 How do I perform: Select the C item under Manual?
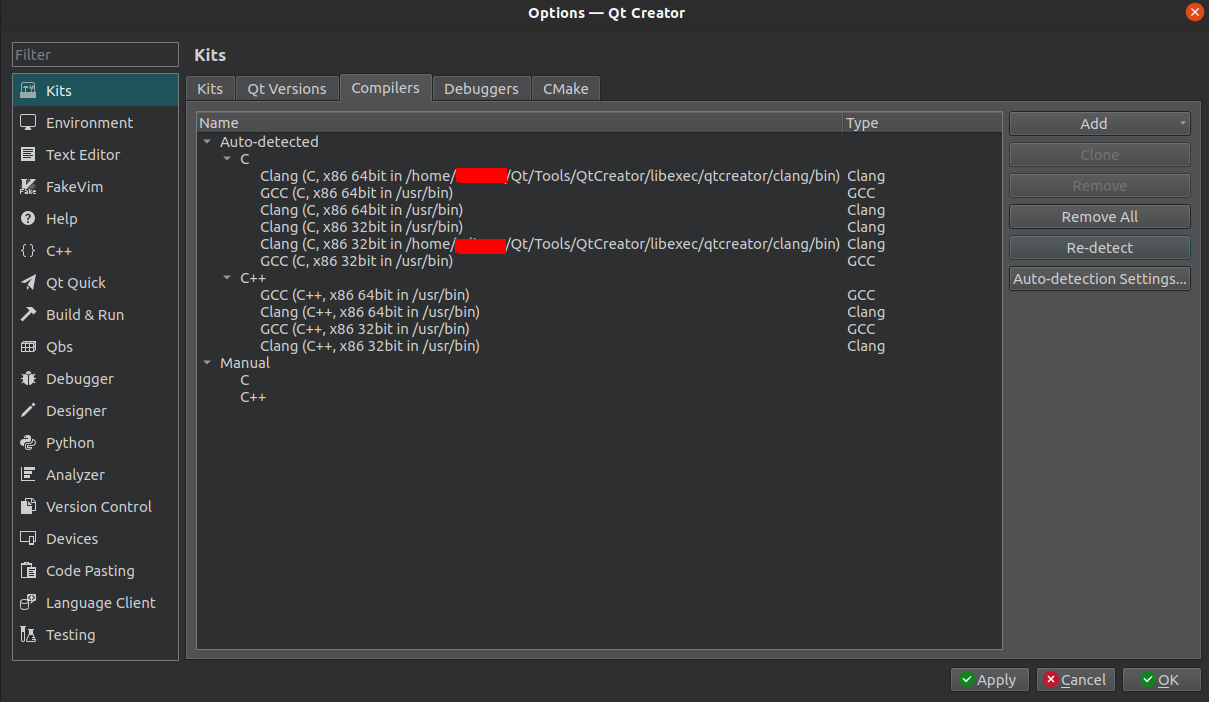pyautogui.click(x=245, y=380)
